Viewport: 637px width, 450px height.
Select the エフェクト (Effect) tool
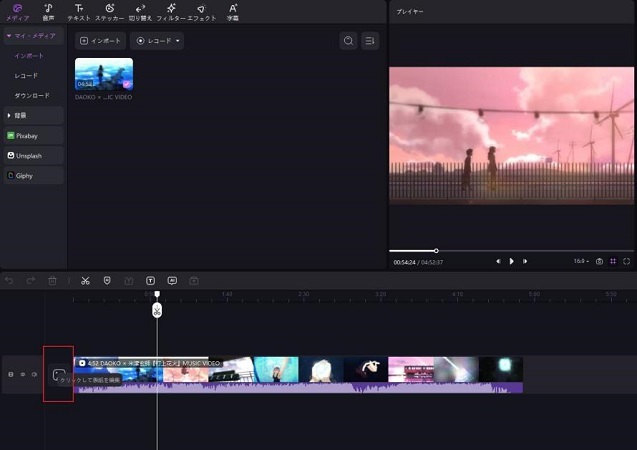pos(202,12)
